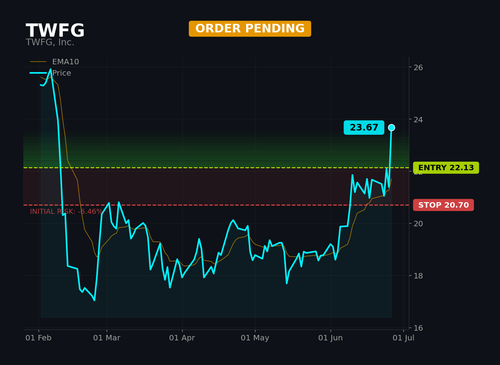Select the EMA10 legend entry
Screen dimensions: 500x365
pos(55,62)
